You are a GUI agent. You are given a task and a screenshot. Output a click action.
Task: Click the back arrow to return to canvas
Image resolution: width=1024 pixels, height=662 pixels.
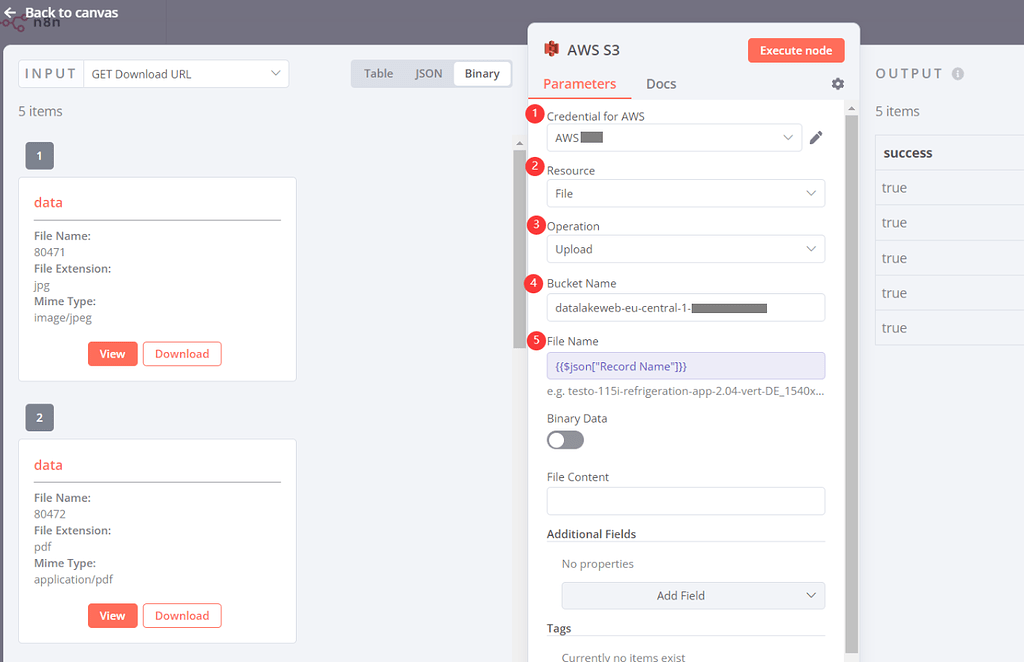(x=11, y=12)
